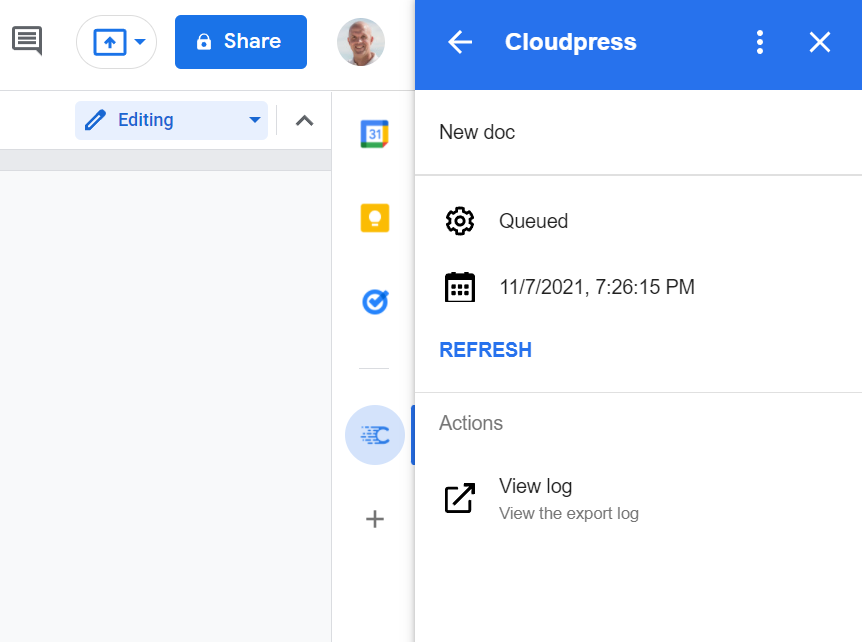Go back using Cloudpress back arrow
Image resolution: width=862 pixels, height=642 pixels.
460,42
